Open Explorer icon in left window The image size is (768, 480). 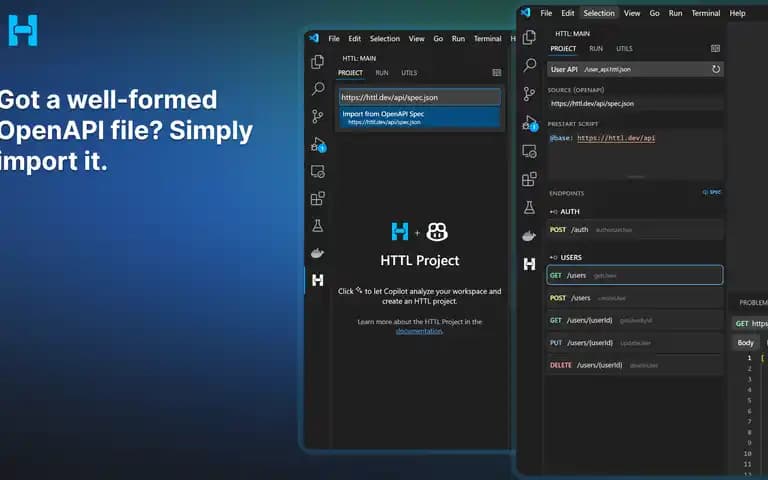[x=317, y=62]
